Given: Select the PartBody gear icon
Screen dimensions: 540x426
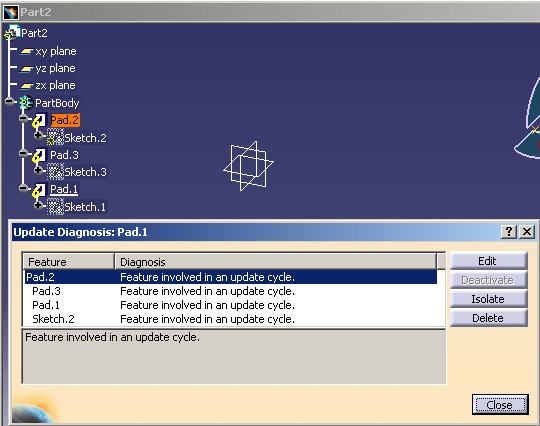Looking at the screenshot, I should pyautogui.click(x=26, y=103).
